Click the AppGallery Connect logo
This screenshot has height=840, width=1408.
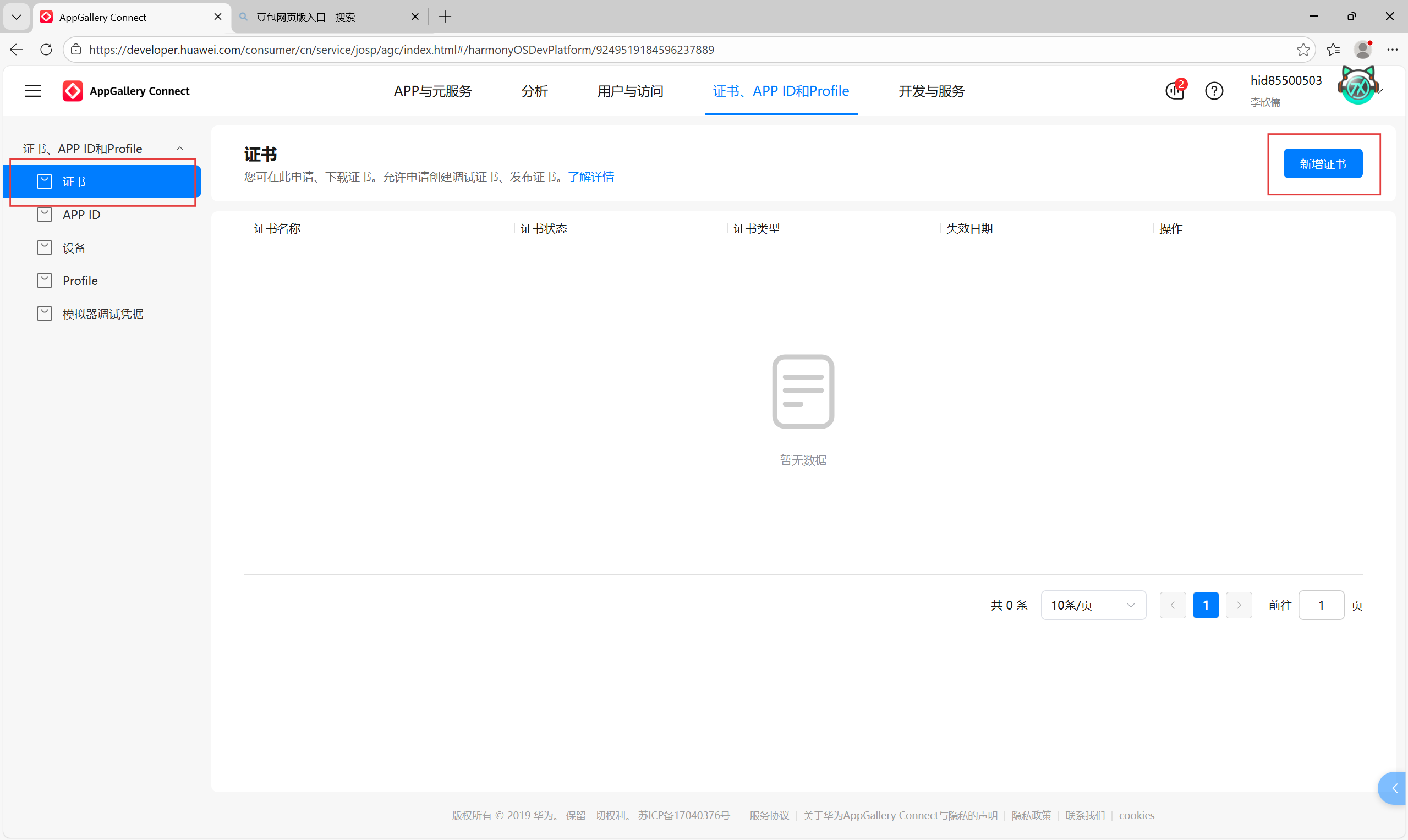(x=126, y=91)
